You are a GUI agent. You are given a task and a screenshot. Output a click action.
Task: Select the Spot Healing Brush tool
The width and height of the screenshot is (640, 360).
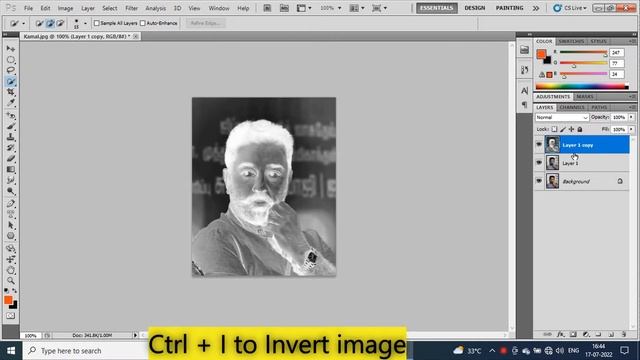tap(11, 116)
